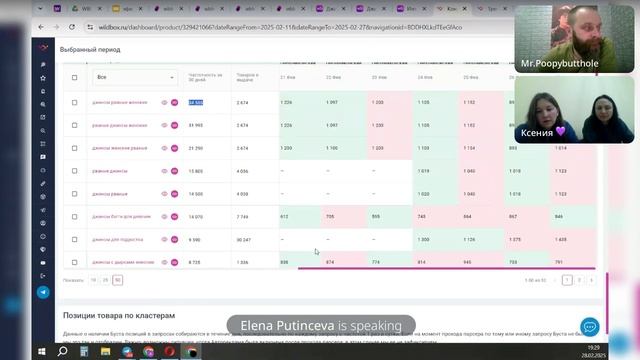Go to pagination page 1

[x=567, y=280]
